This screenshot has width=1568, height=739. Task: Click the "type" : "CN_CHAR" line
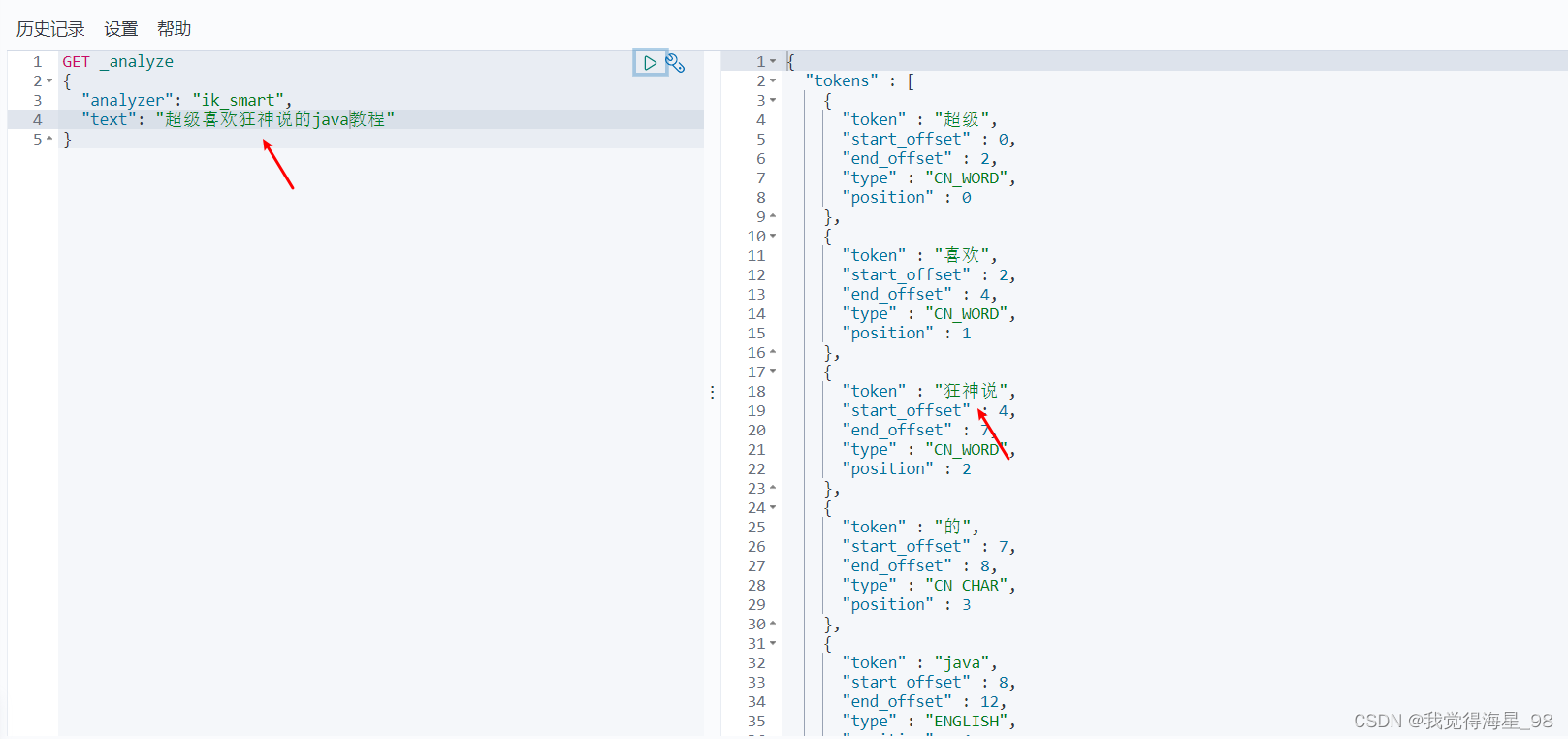929,586
